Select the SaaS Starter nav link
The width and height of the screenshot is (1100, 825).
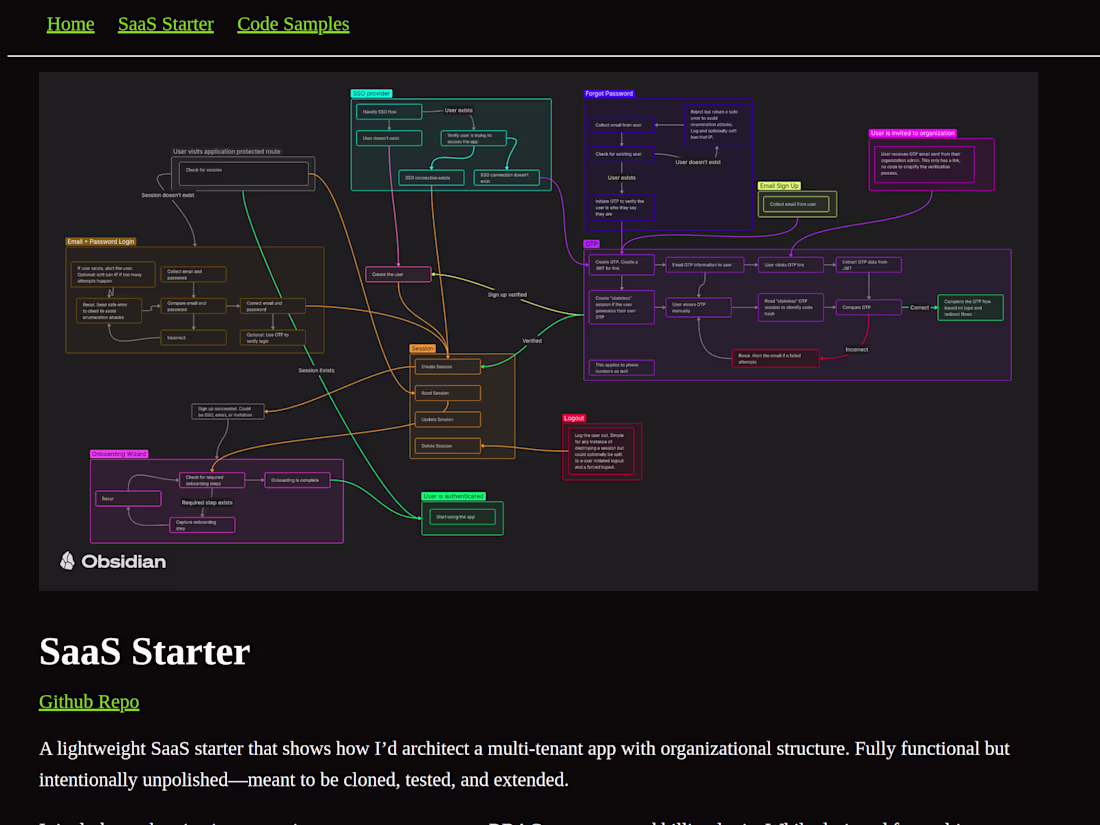click(166, 23)
